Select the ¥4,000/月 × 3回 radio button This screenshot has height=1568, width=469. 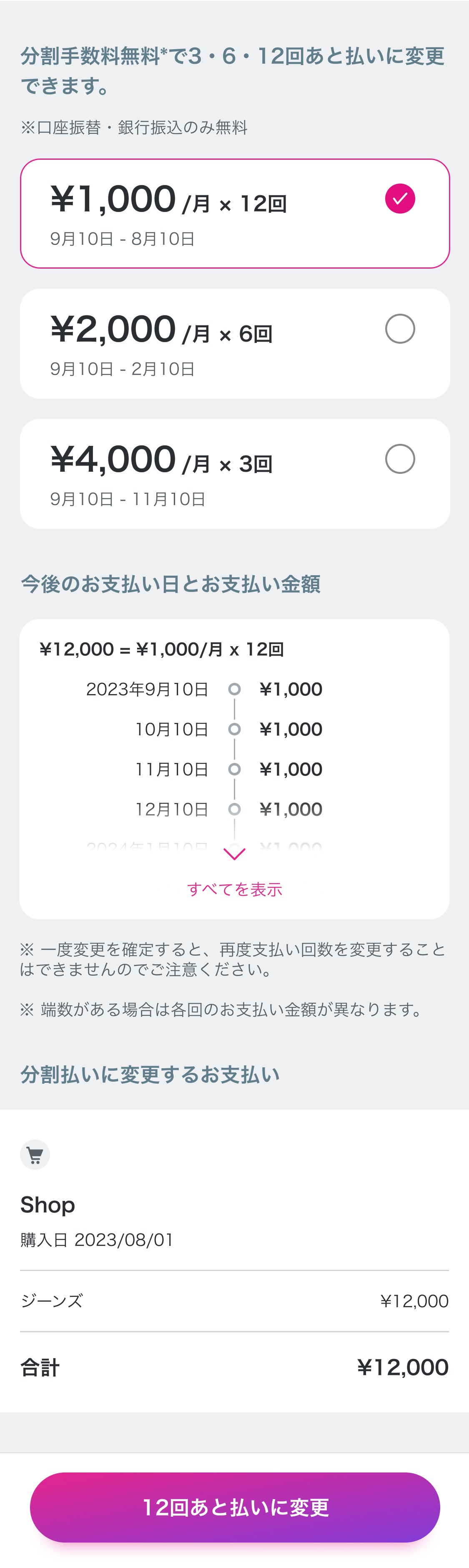400,459
